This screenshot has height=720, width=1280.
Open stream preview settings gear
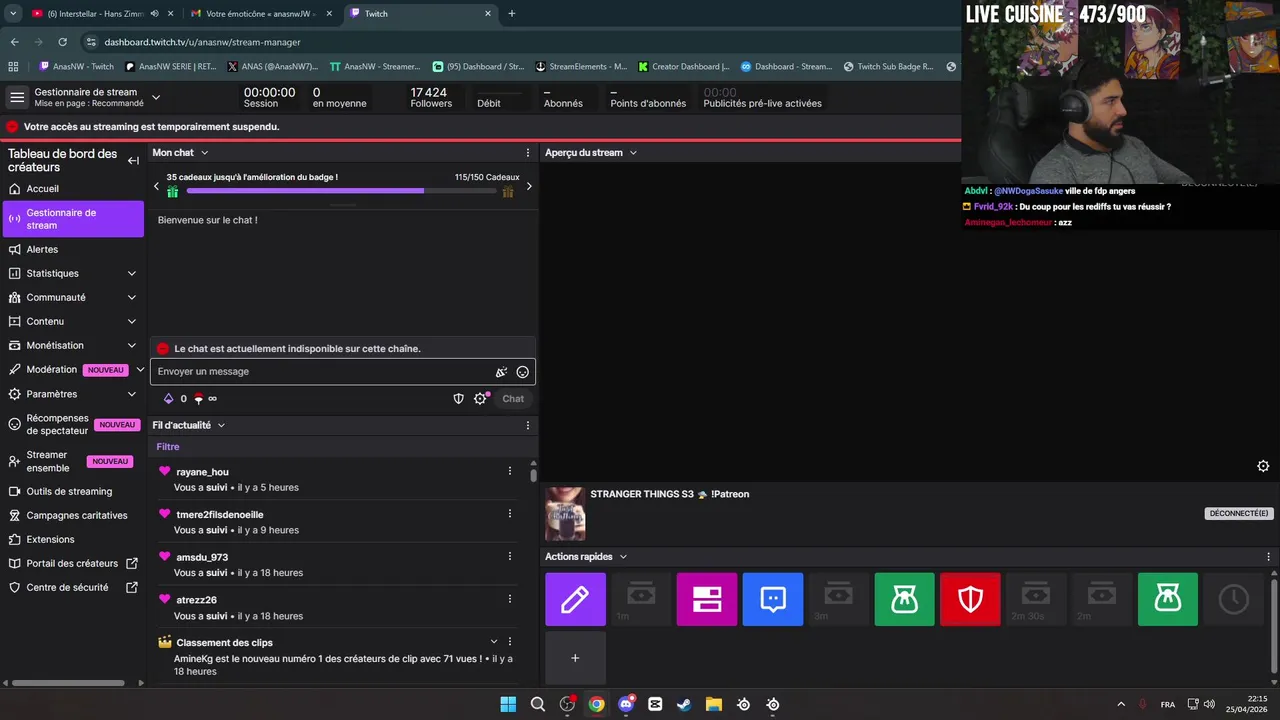tap(1263, 466)
